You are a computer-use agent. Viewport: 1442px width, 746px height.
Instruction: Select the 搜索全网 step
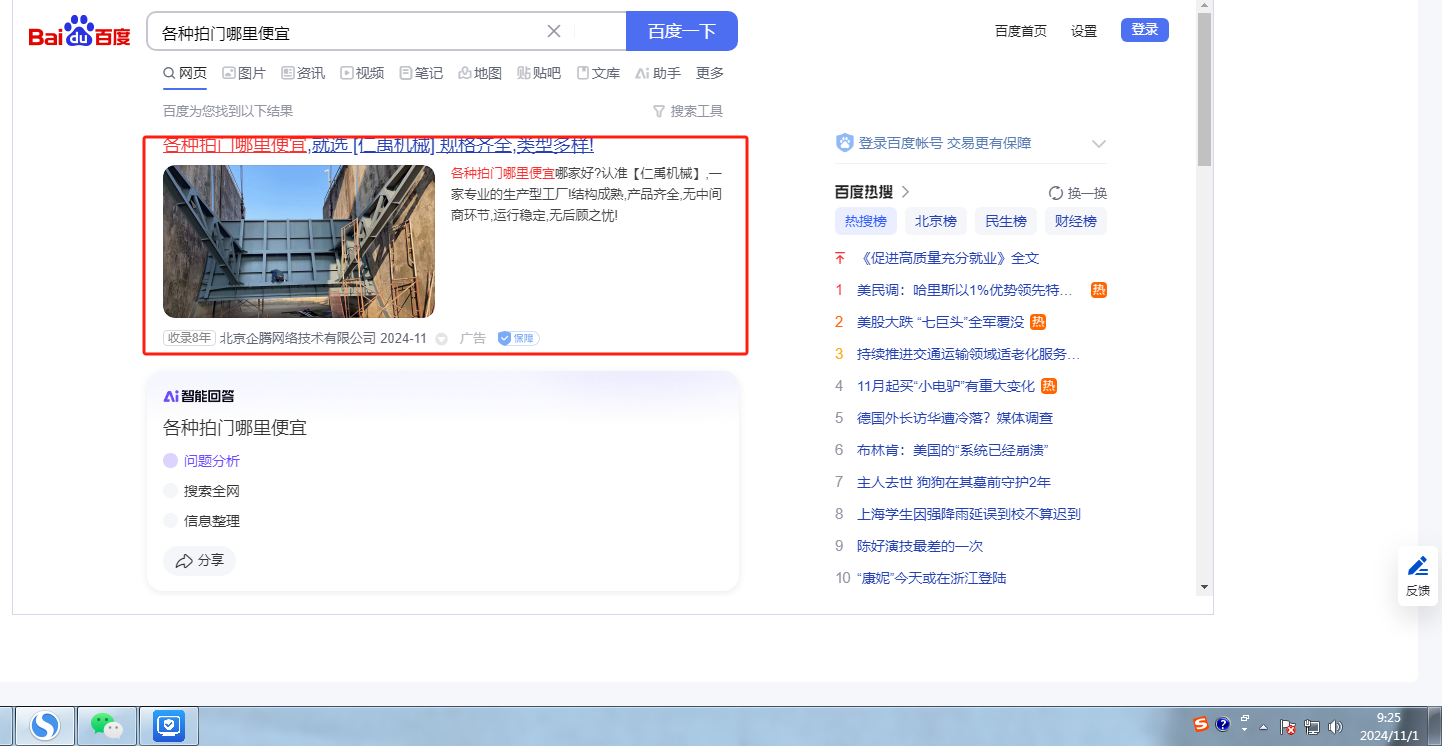[201, 491]
